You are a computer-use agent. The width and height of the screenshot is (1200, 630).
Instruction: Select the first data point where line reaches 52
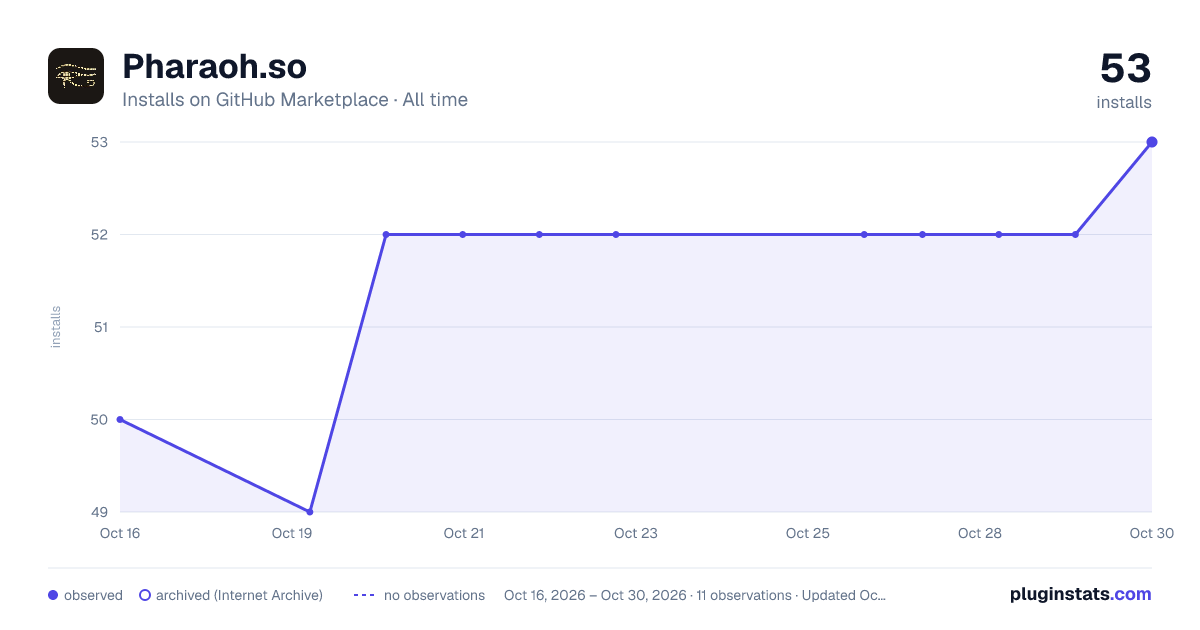(x=386, y=235)
